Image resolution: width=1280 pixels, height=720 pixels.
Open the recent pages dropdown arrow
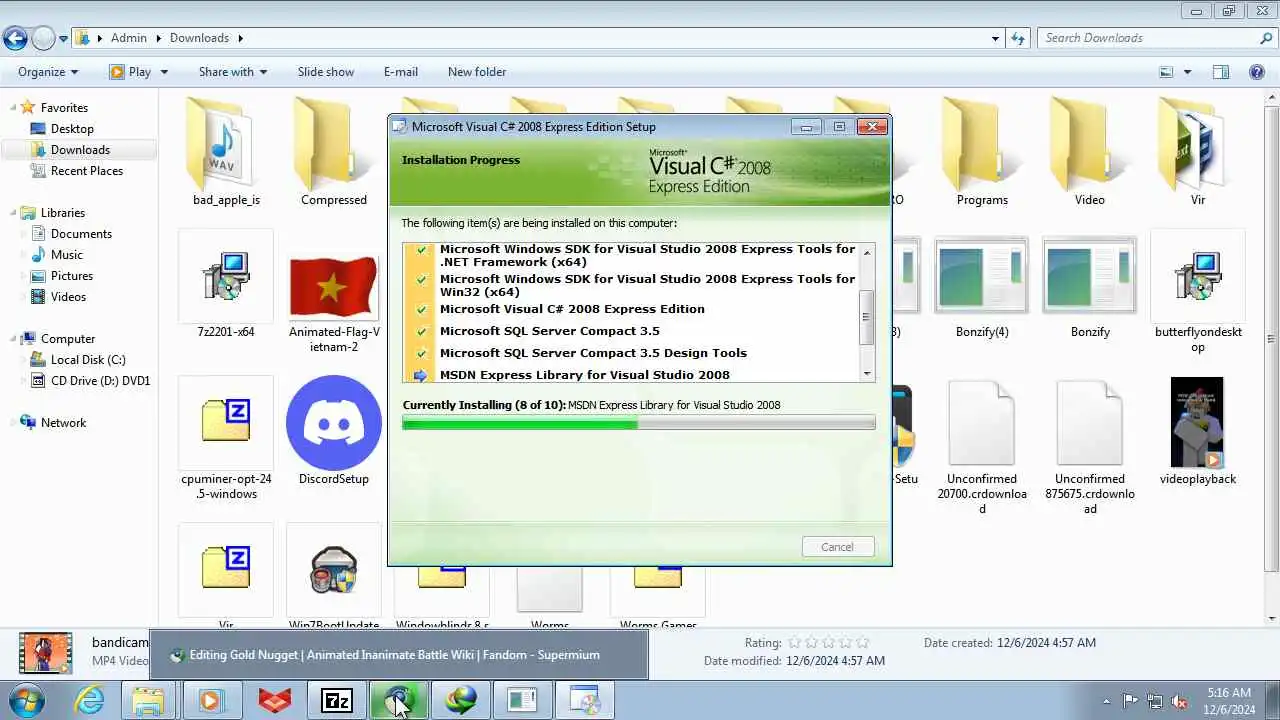(x=63, y=39)
